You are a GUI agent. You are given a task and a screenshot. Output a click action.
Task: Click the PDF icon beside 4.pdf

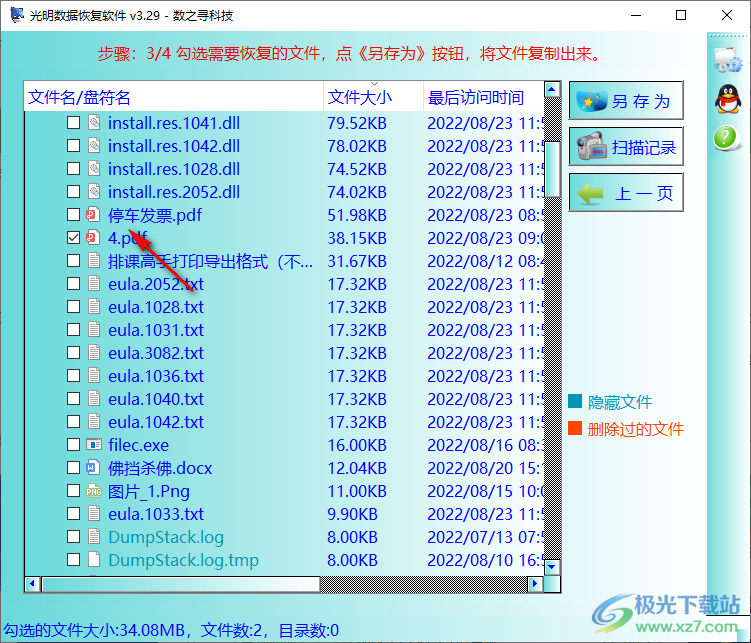click(x=93, y=237)
